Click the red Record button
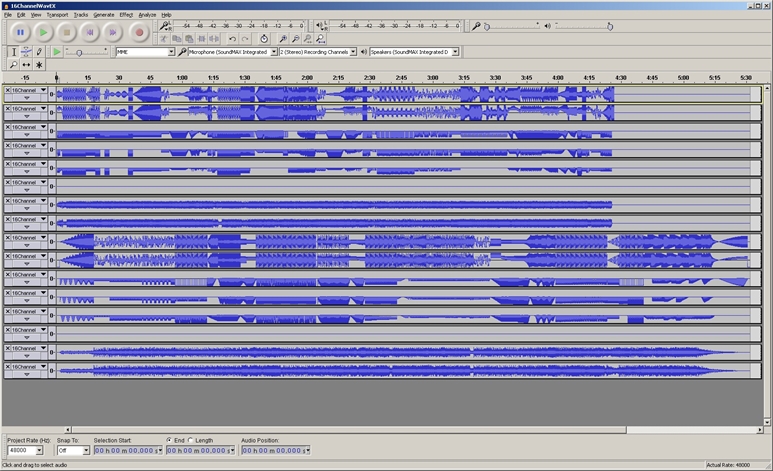 (139, 33)
